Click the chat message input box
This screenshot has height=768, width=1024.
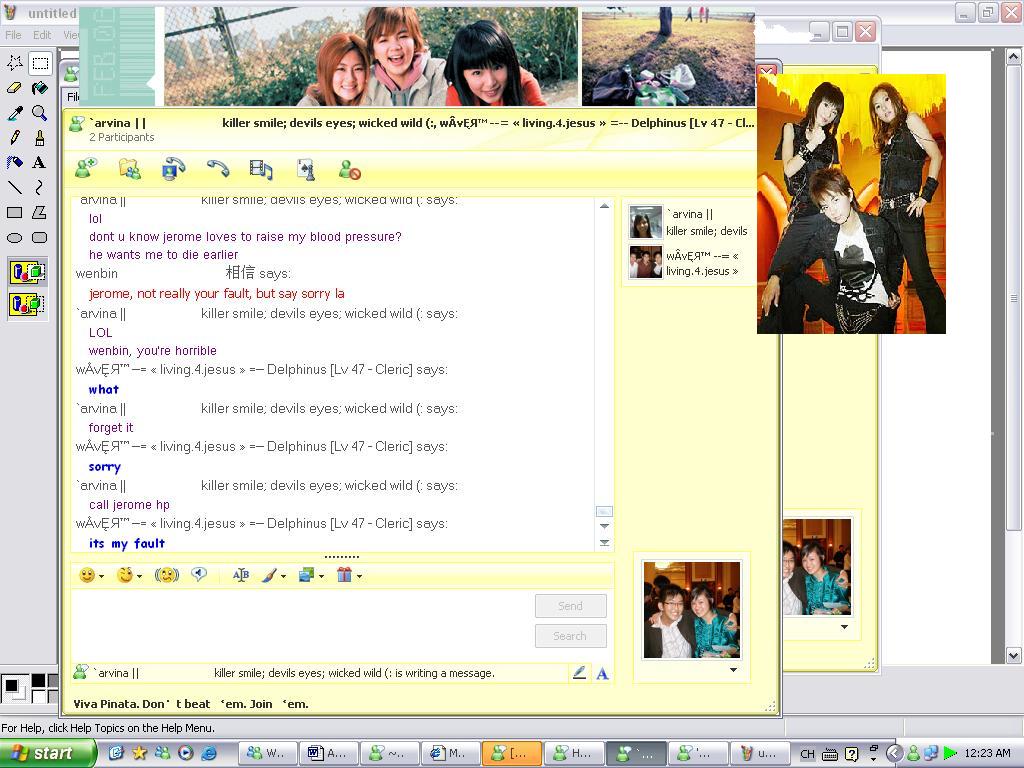point(302,623)
